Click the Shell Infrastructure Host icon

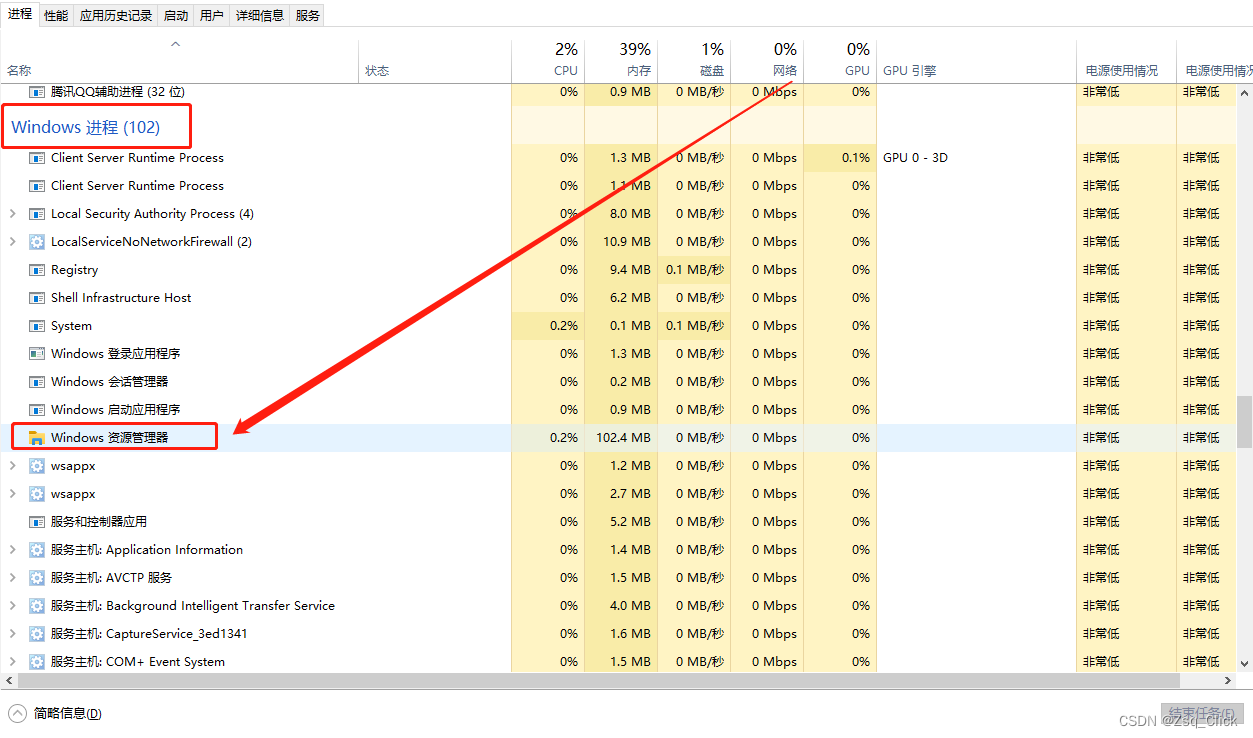37,298
